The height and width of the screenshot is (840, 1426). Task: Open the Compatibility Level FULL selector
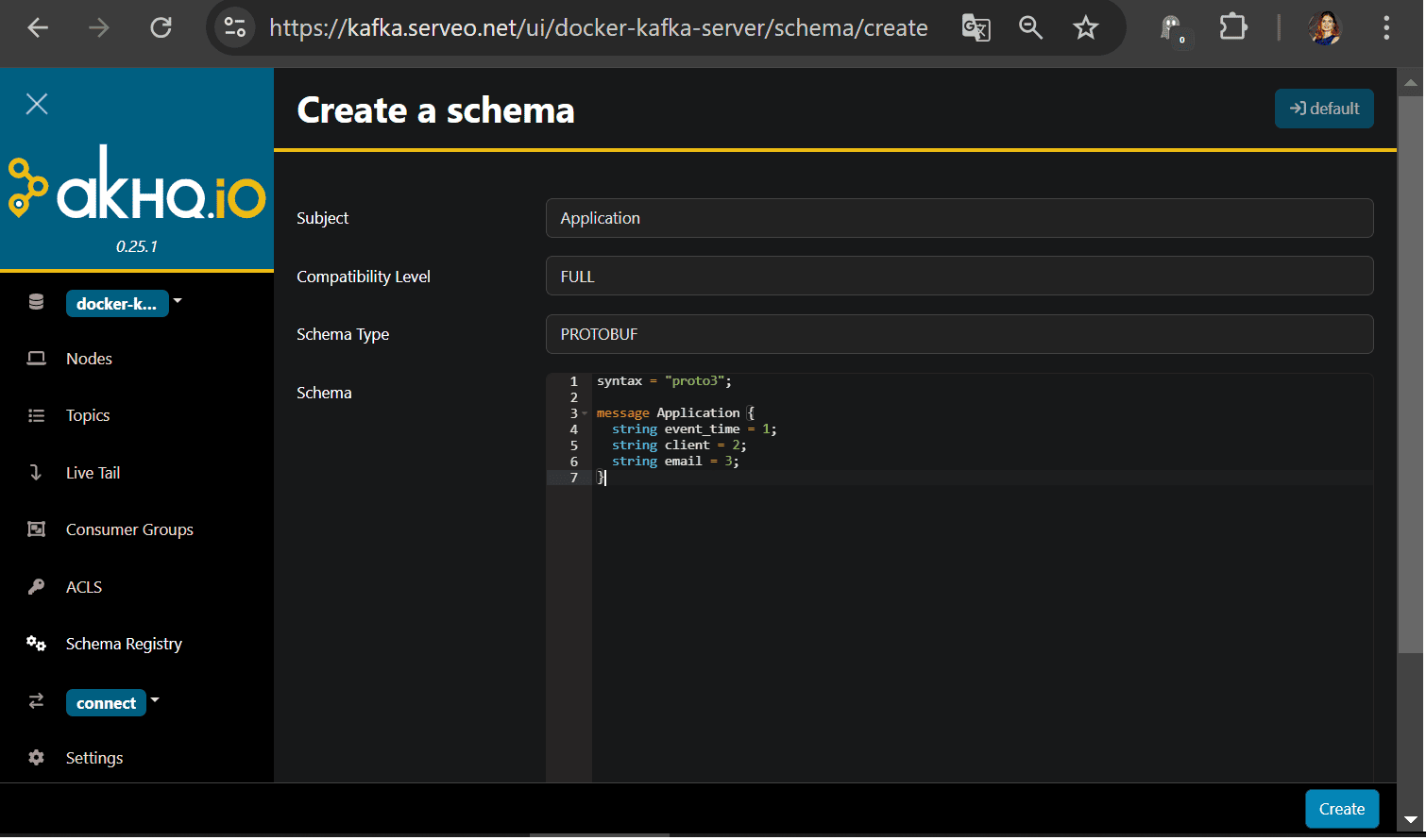coord(959,277)
